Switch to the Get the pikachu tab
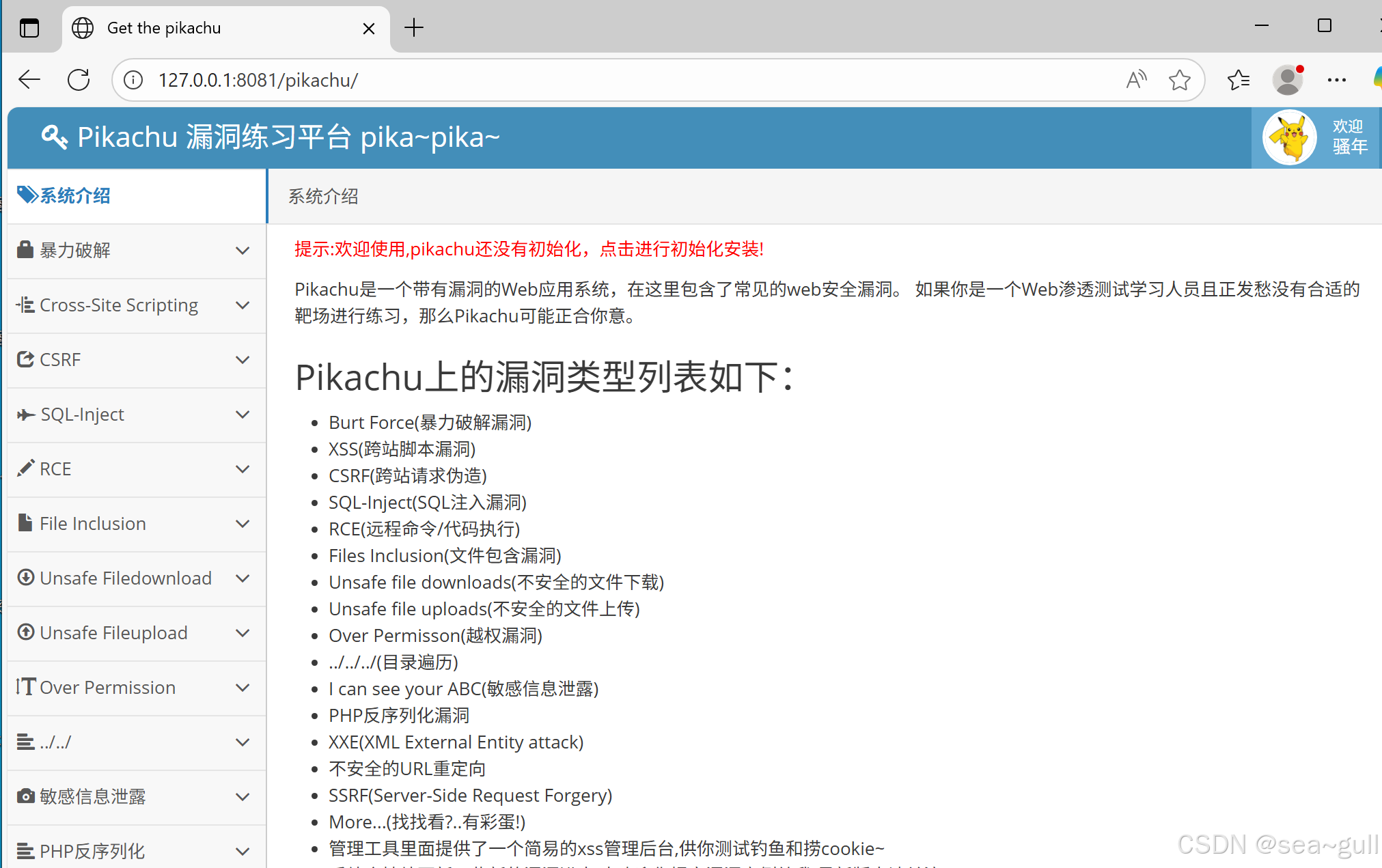 click(x=164, y=28)
